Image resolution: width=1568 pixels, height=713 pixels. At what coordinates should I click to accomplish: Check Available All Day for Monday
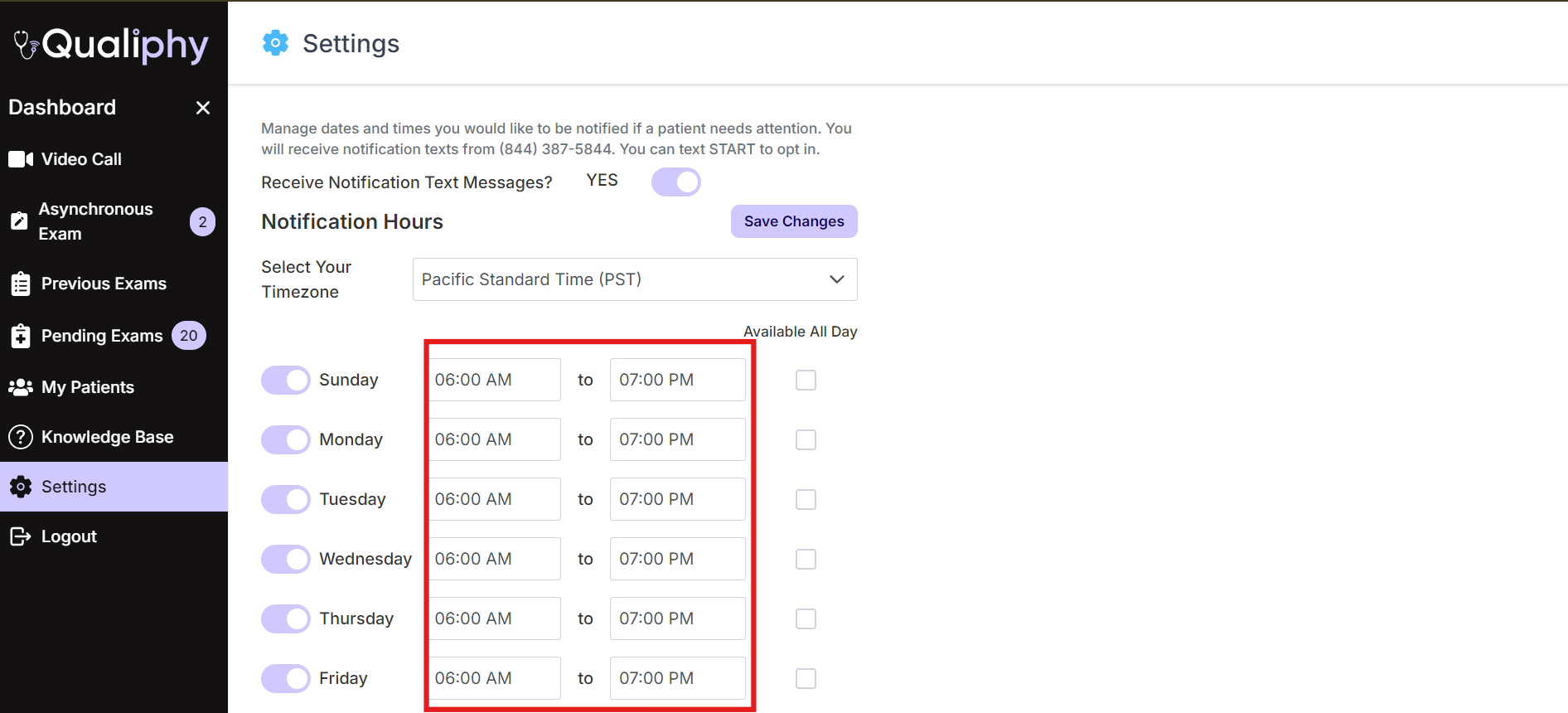(806, 439)
